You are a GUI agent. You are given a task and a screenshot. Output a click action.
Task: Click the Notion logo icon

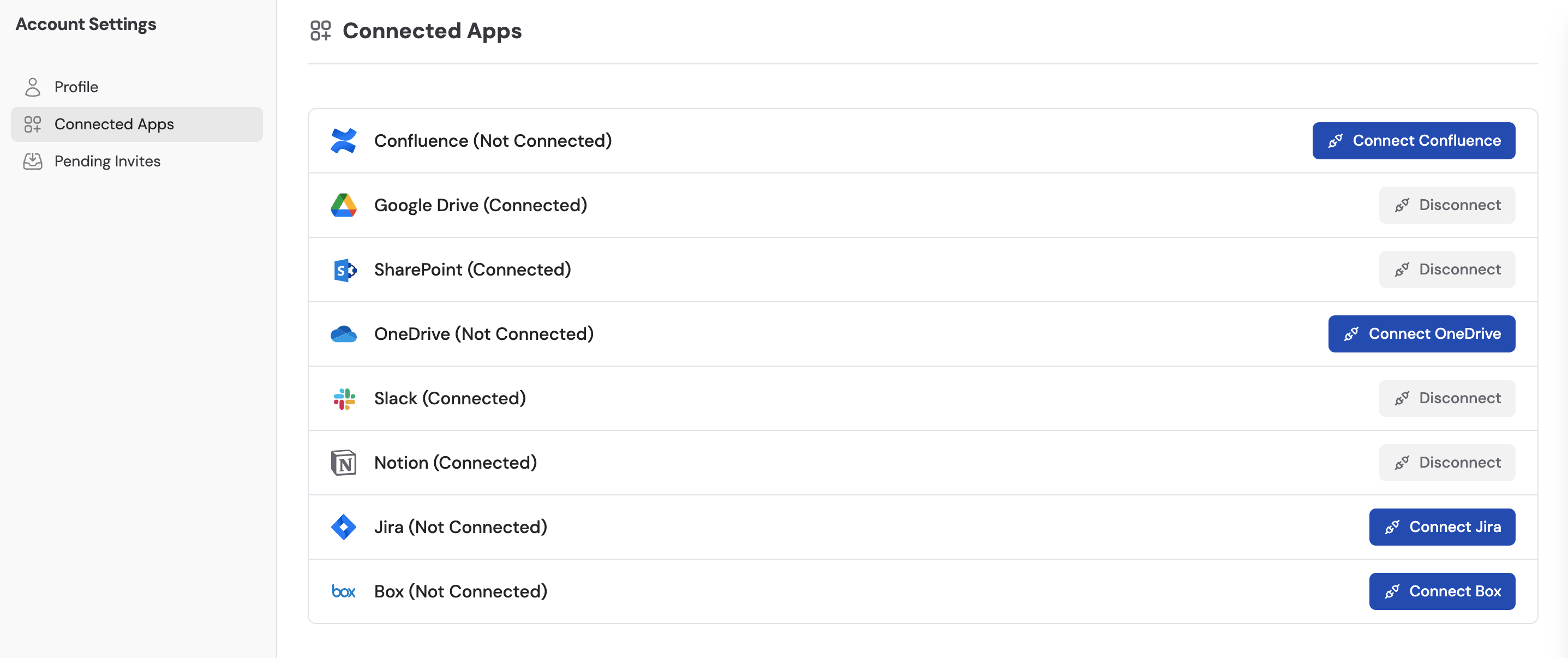click(x=344, y=463)
